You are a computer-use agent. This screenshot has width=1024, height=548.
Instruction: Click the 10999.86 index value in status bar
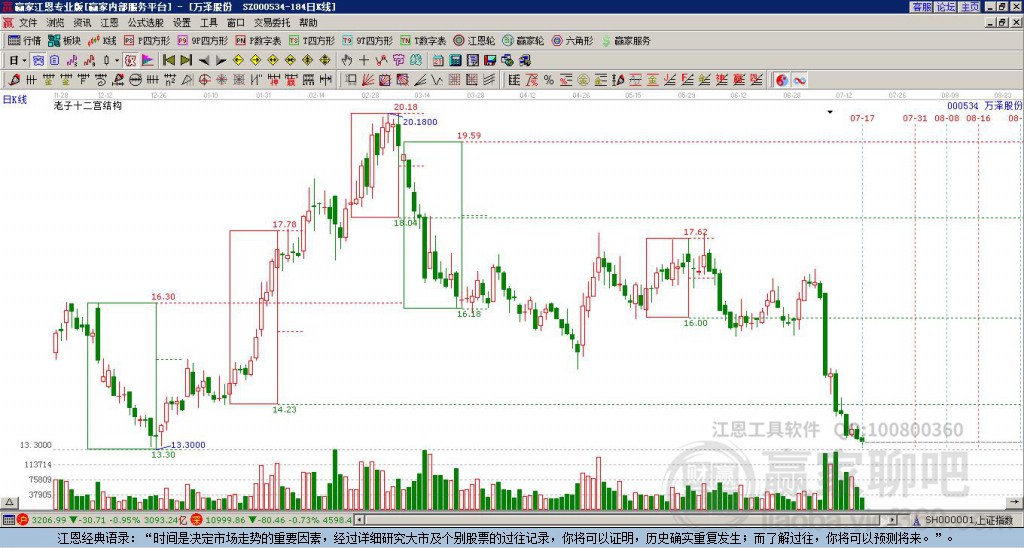point(227,520)
